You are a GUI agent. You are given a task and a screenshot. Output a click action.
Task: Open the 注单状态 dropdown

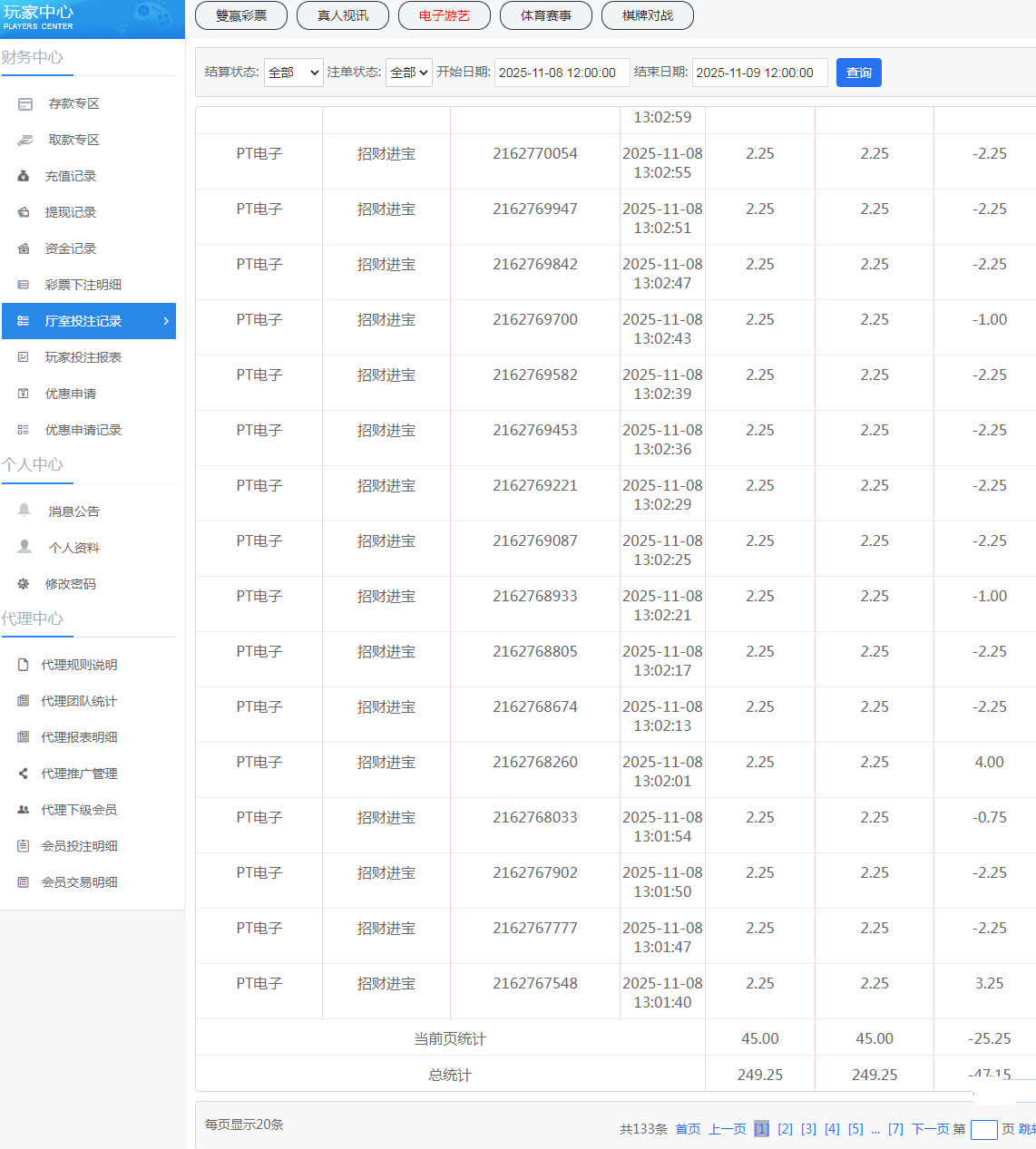point(408,73)
